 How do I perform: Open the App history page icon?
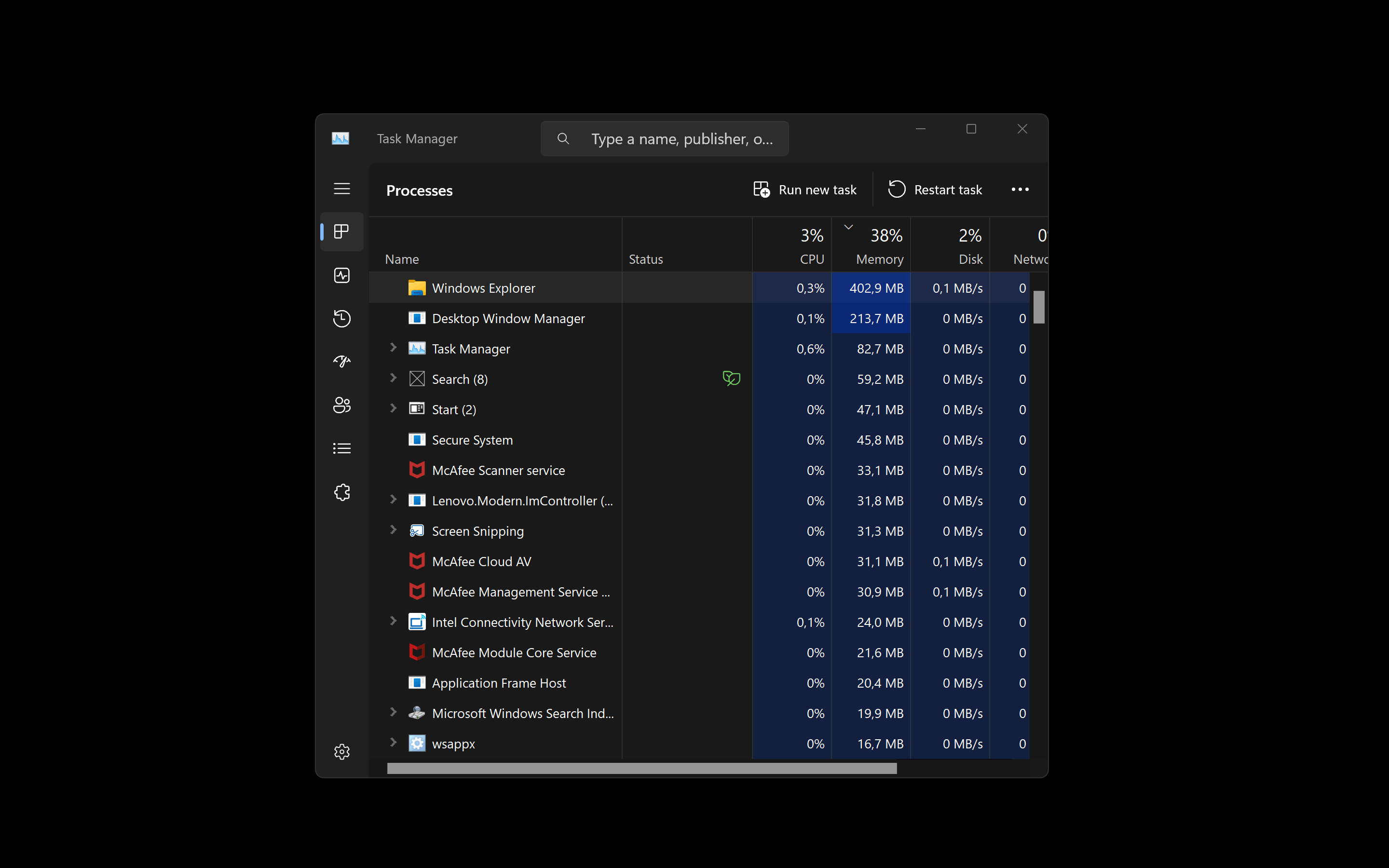click(x=341, y=319)
